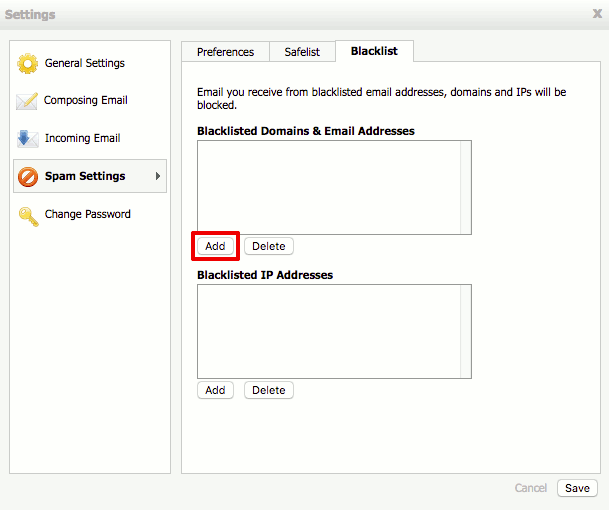Add a blacklisted domain or email address
Image resolution: width=609 pixels, height=510 pixels.
pyautogui.click(x=215, y=246)
